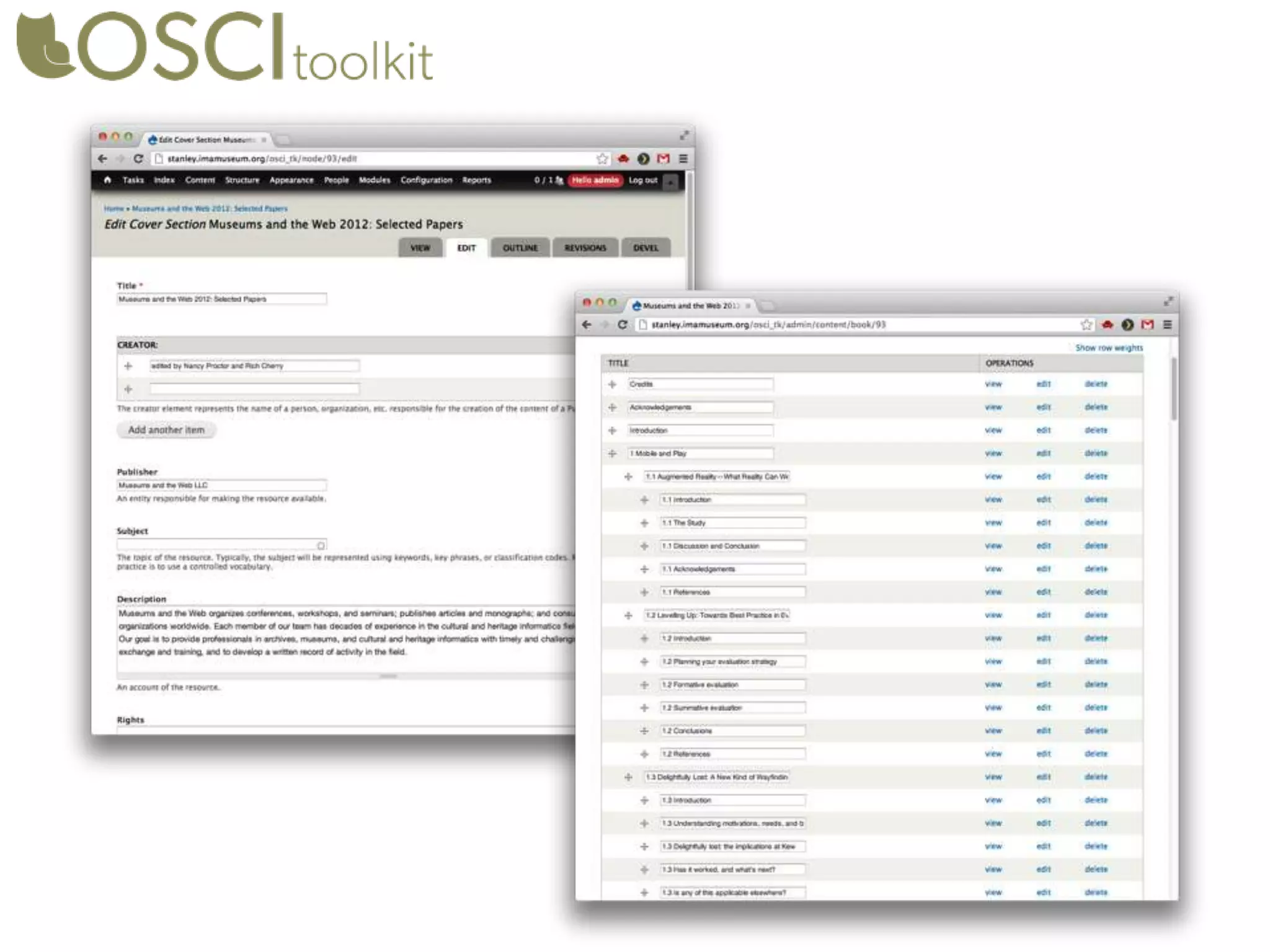Switch to the OUTLINE tab
Screen dimensions: 1270x952
pos(520,248)
